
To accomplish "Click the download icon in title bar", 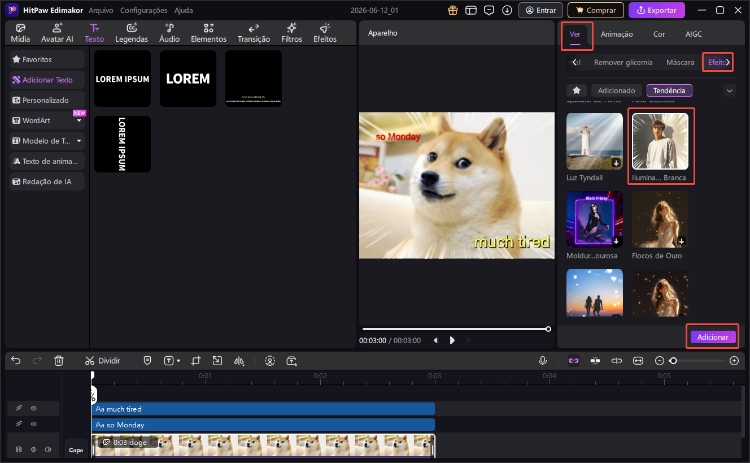I will point(507,10).
